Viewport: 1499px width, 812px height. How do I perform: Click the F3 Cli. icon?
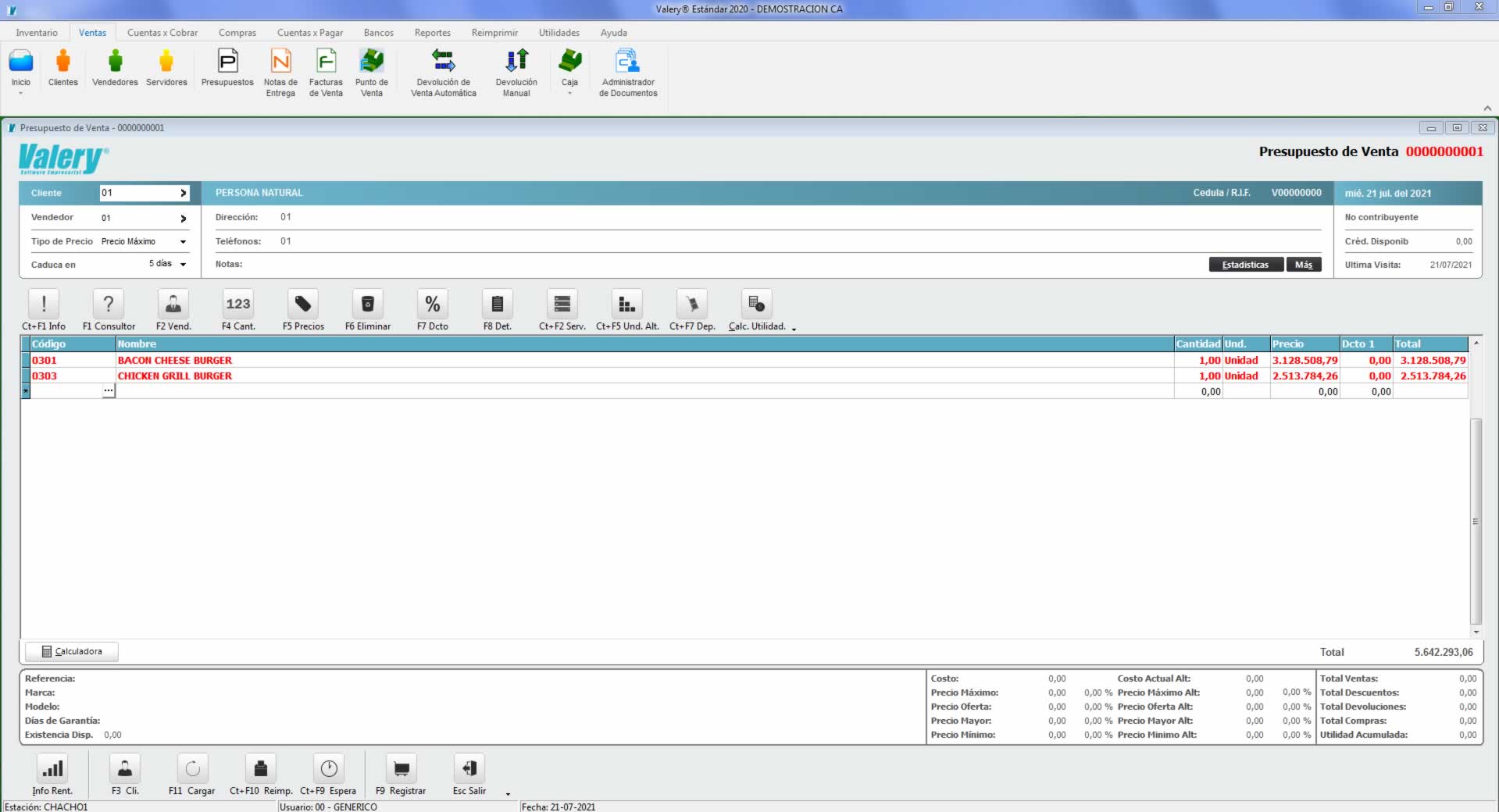pos(125,775)
